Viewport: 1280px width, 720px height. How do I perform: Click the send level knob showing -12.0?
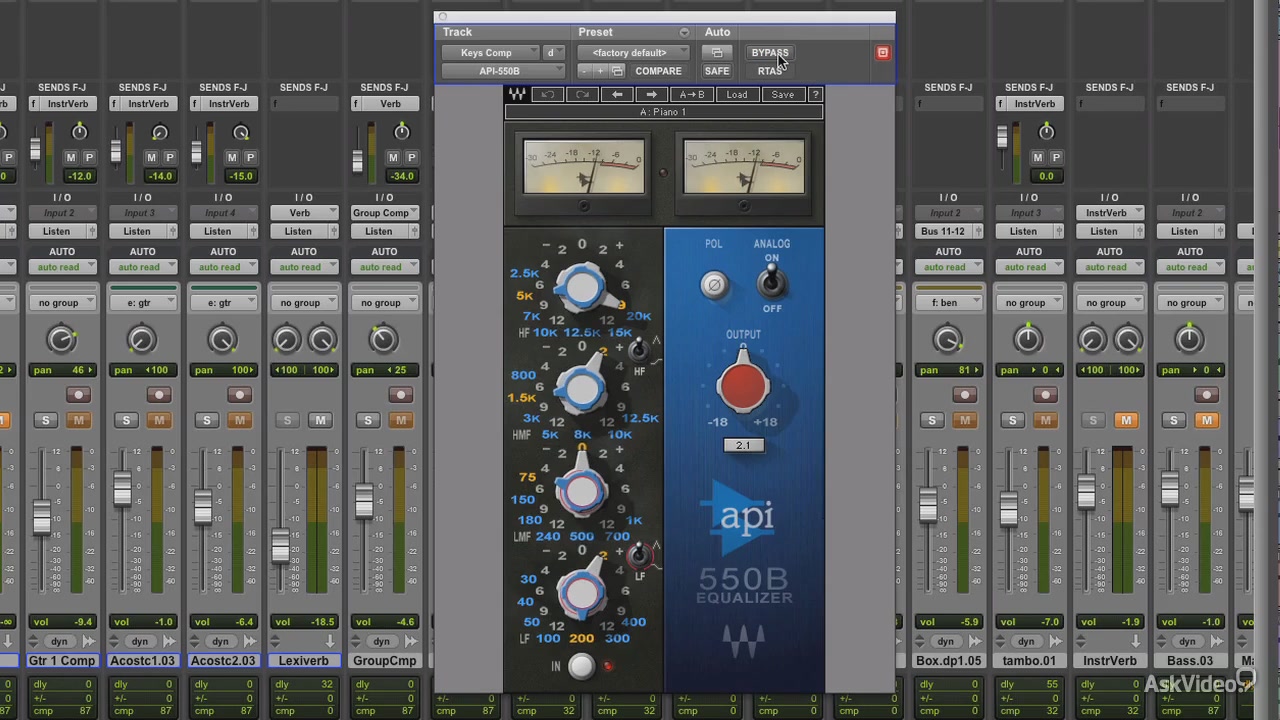click(x=79, y=132)
